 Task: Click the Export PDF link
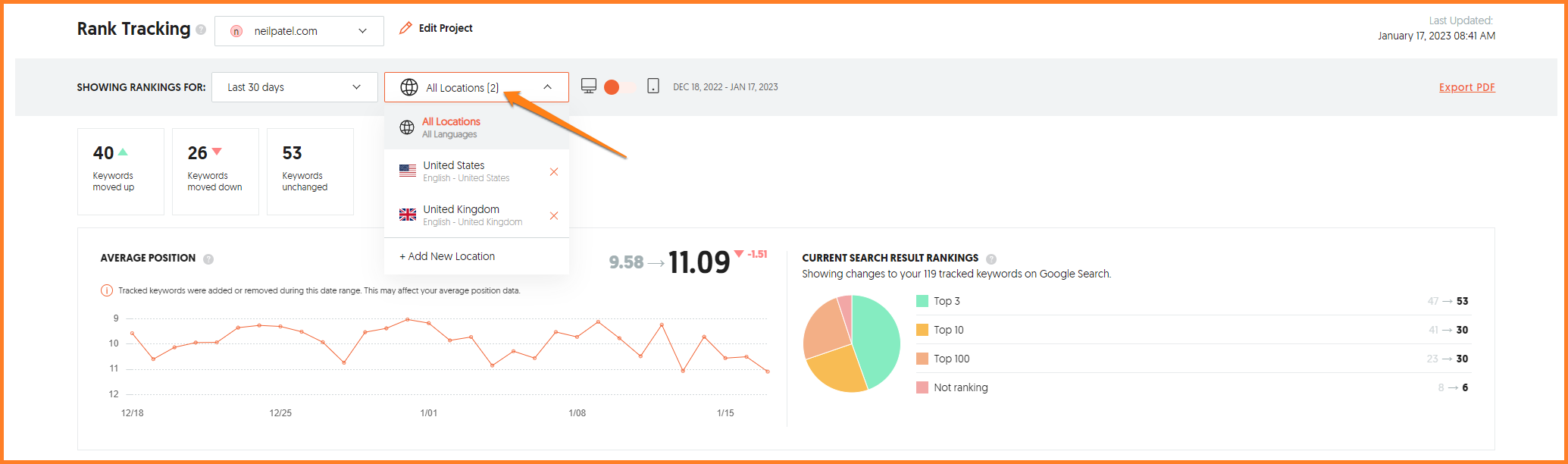point(1466,87)
